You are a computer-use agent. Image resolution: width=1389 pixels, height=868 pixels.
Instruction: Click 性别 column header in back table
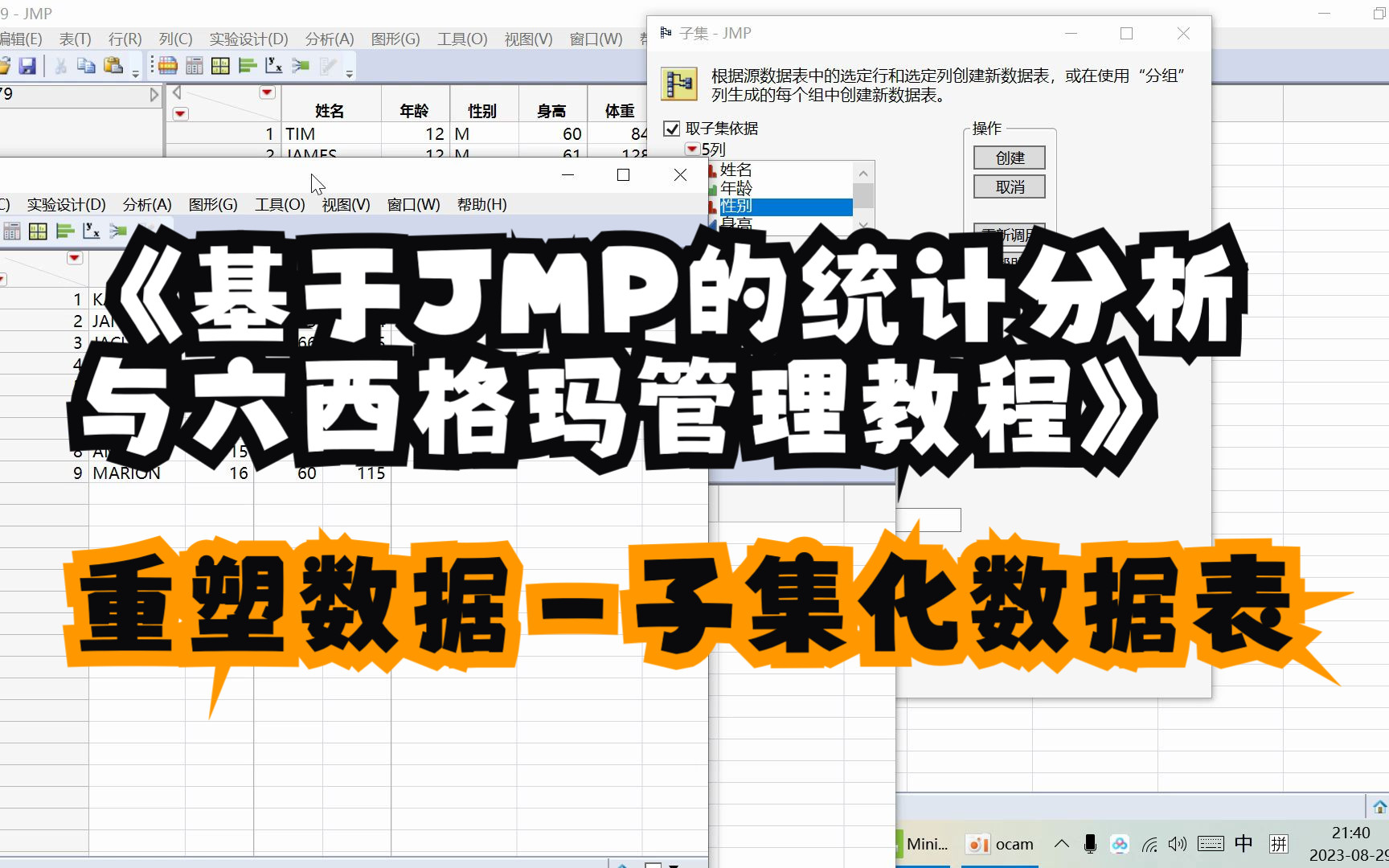(483, 111)
